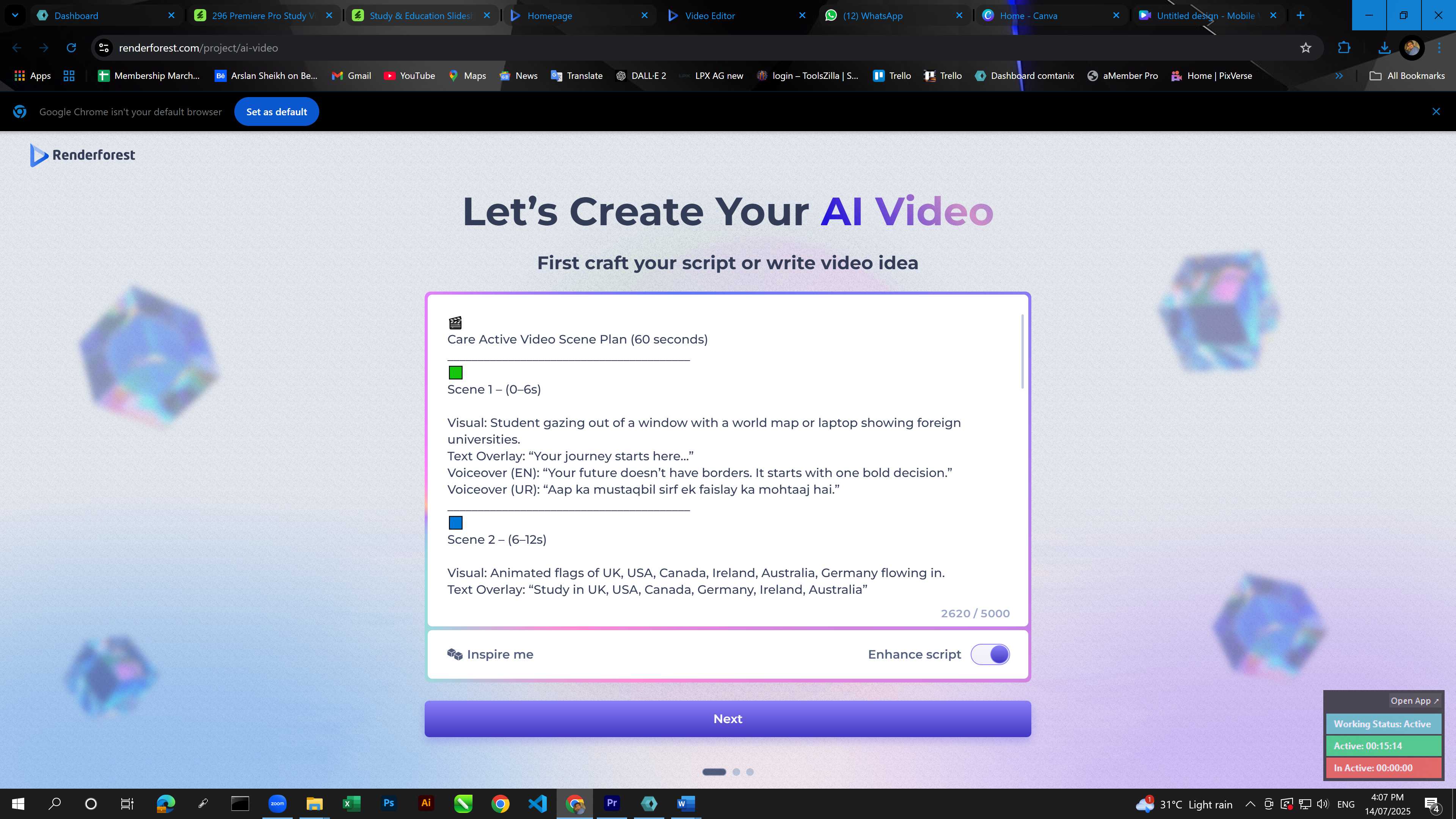Open Chrome three-dot menu
The height and width of the screenshot is (819, 1456).
[x=1439, y=48]
